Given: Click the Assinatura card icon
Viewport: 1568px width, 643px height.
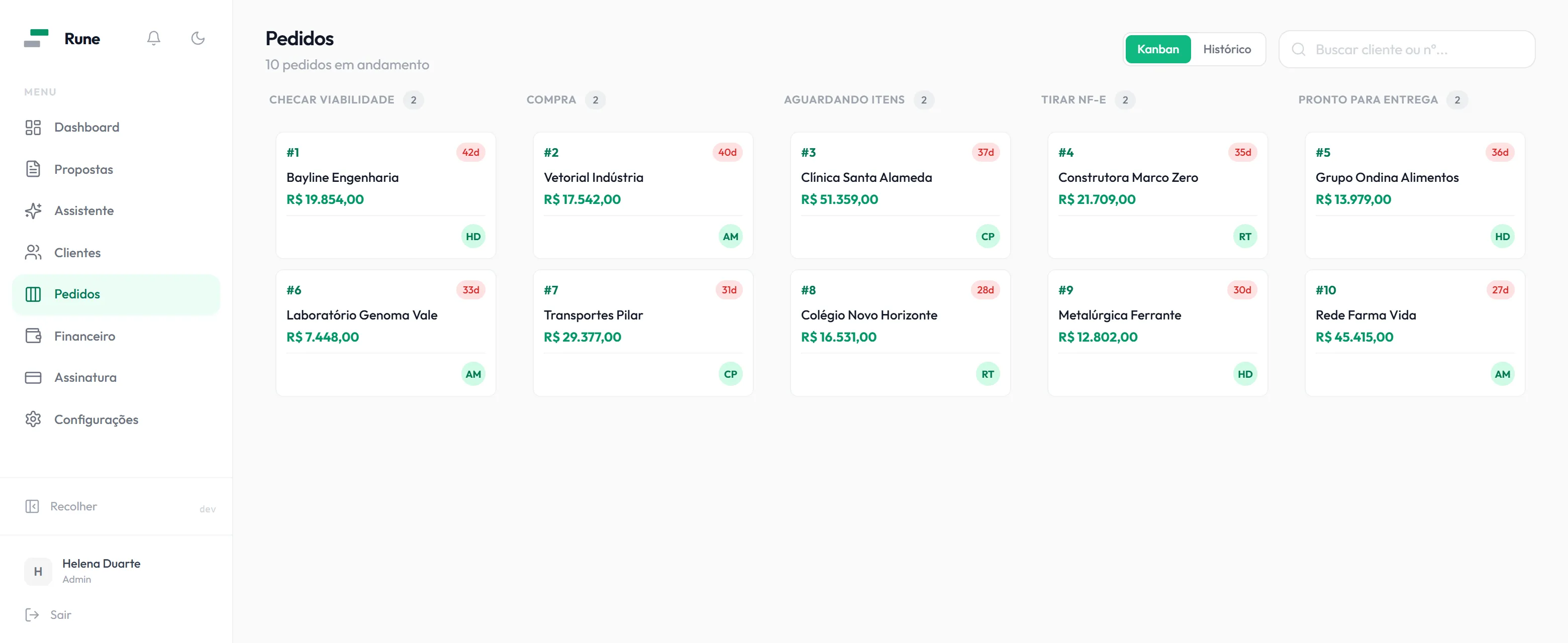Looking at the screenshot, I should pyautogui.click(x=33, y=378).
